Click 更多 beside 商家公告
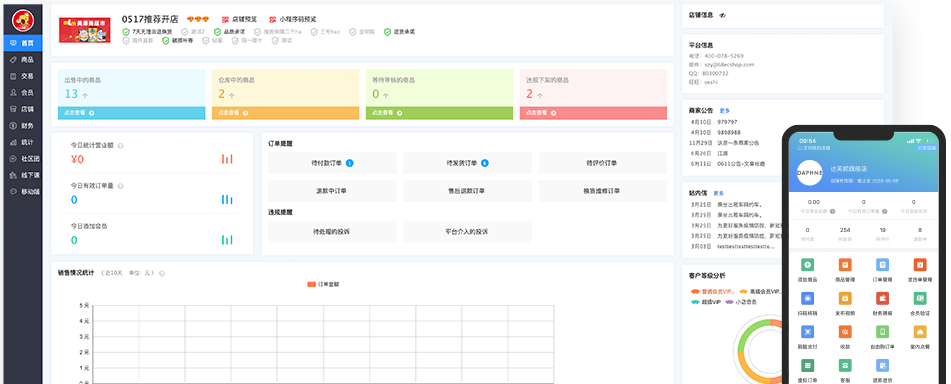The image size is (951, 384). tap(725, 110)
